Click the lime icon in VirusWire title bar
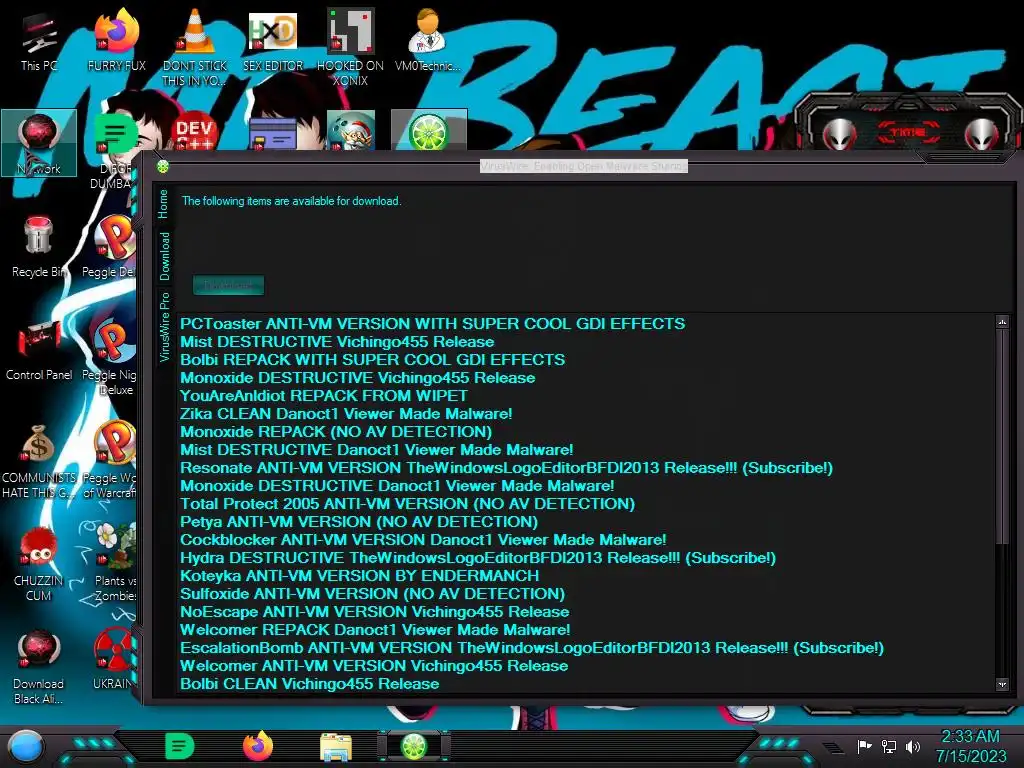Screen dimensions: 1024x768 point(163,167)
